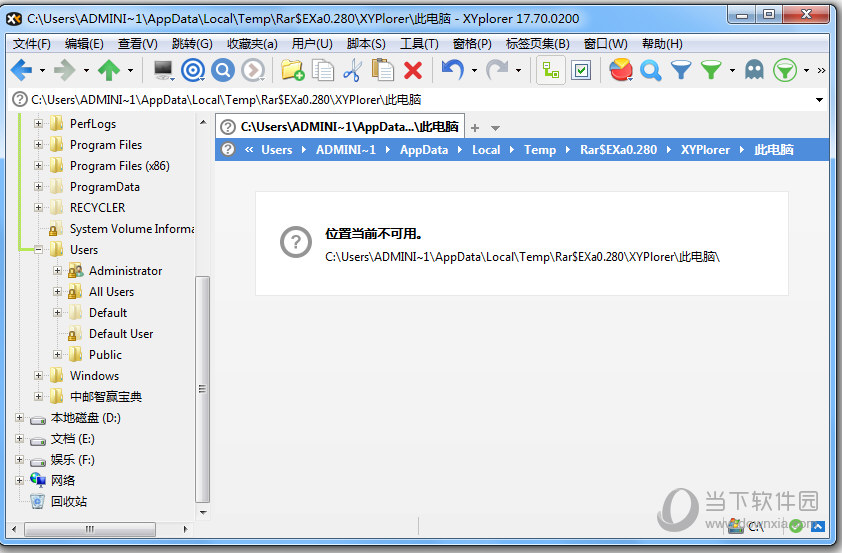The height and width of the screenshot is (553, 842).
Task: Select 回收站 recycle bin in tree
Action: 69,501
